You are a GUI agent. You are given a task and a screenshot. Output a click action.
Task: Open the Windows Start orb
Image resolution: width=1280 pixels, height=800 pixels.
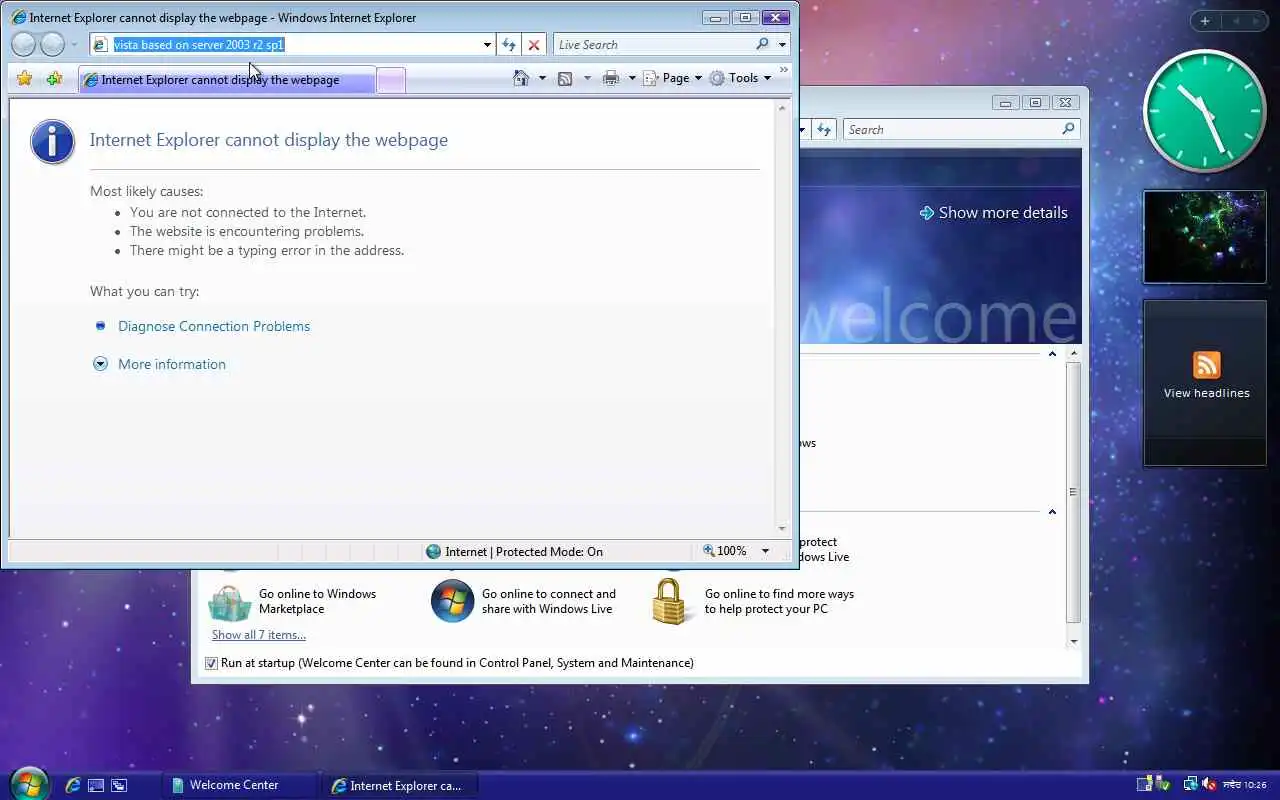[x=28, y=783]
